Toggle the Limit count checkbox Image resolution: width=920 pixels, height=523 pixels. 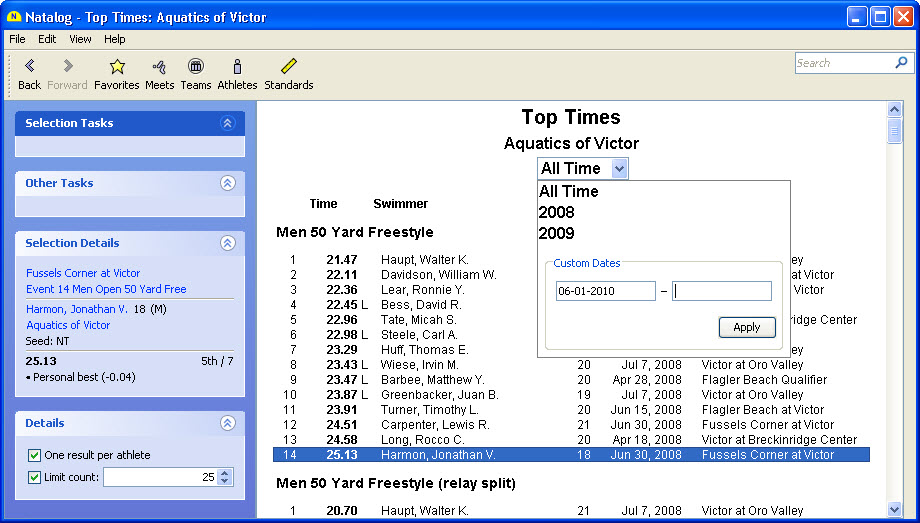click(x=35, y=478)
